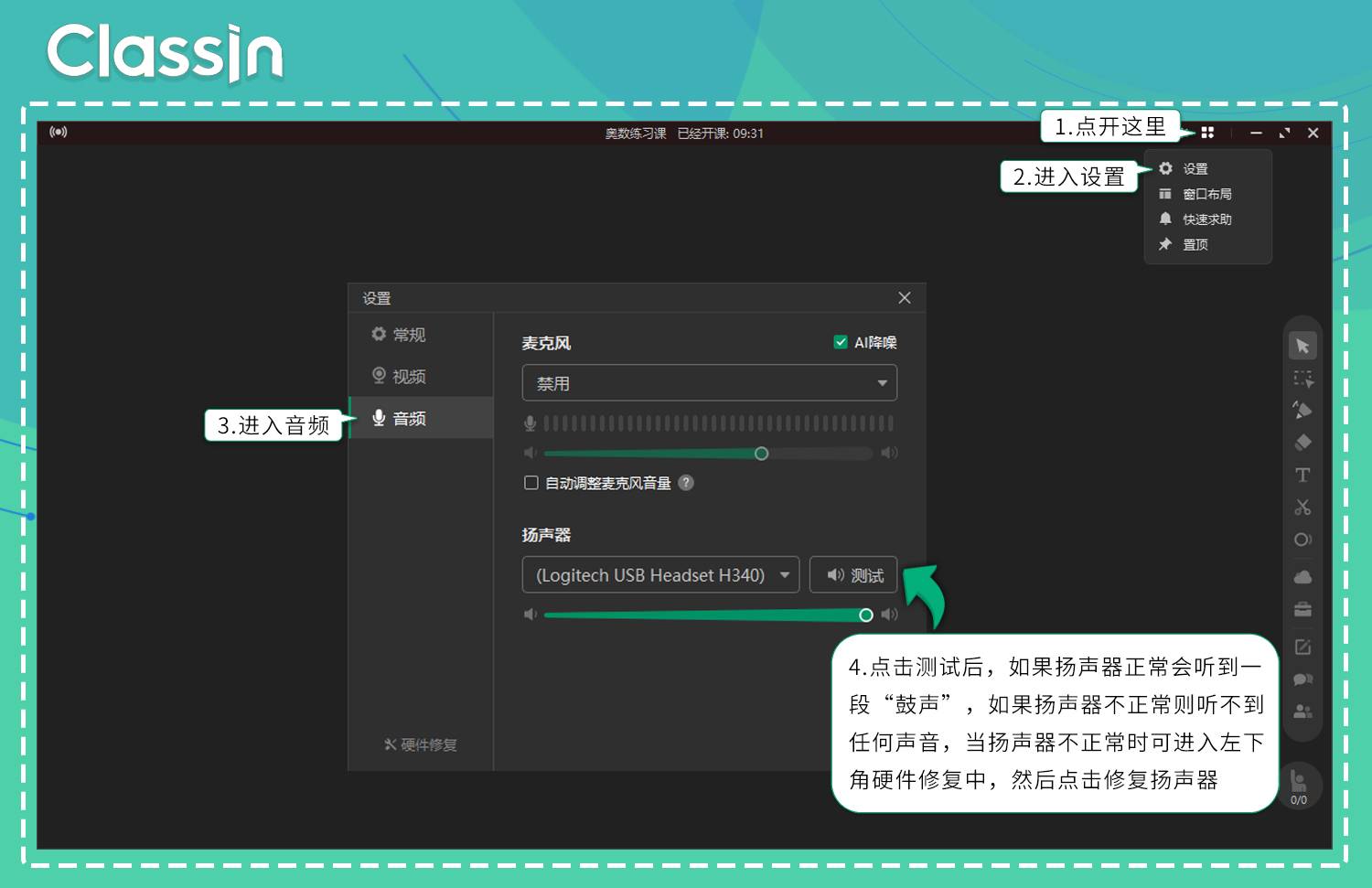
Task: Select the scissors cut tool
Action: coord(1302,507)
